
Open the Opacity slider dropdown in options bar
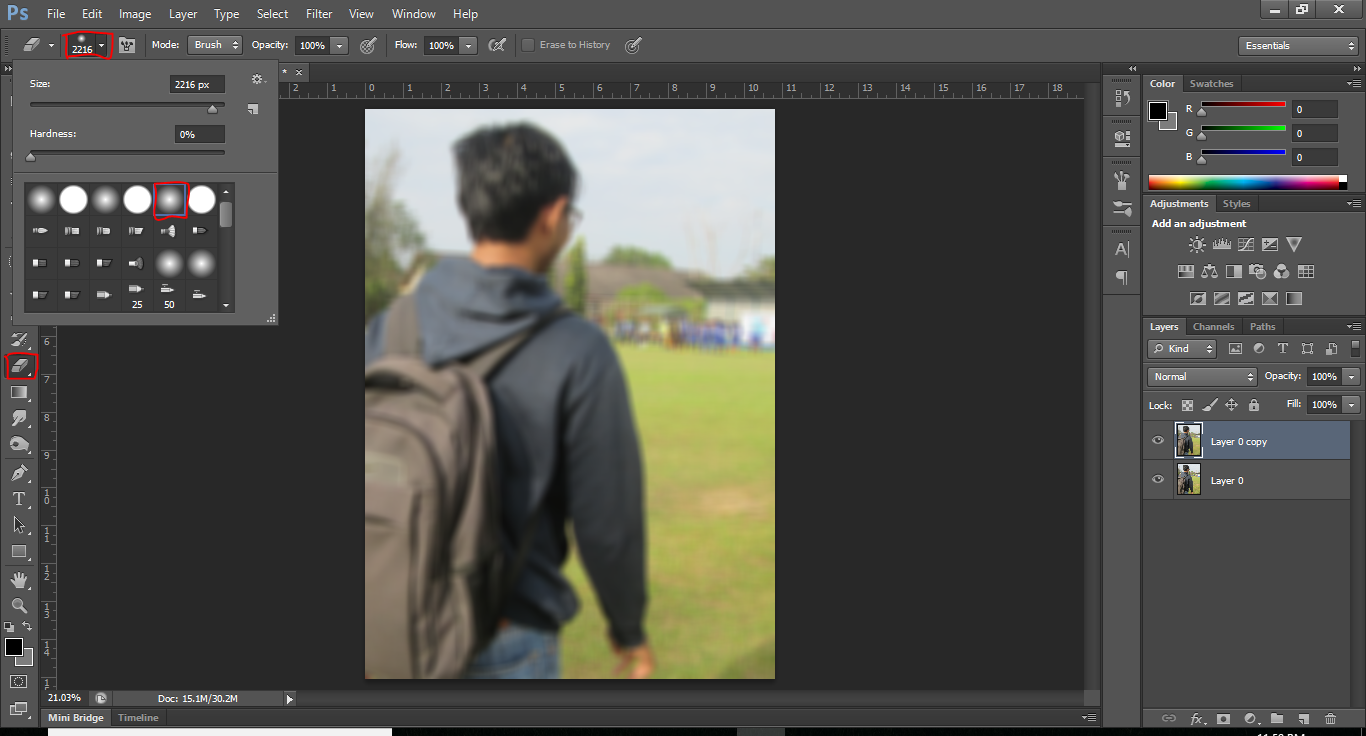(x=340, y=46)
